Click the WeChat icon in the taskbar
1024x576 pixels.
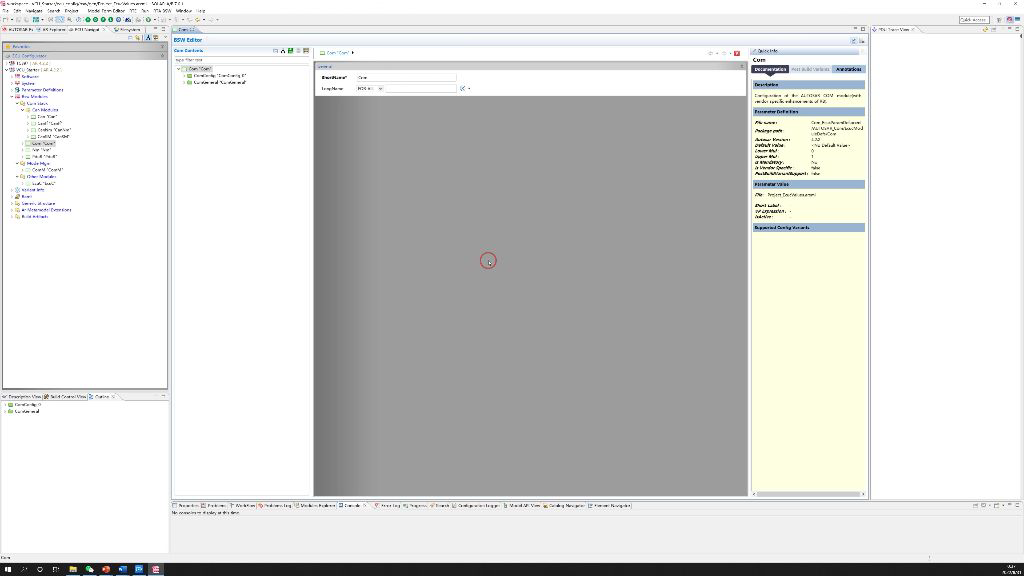[x=89, y=569]
